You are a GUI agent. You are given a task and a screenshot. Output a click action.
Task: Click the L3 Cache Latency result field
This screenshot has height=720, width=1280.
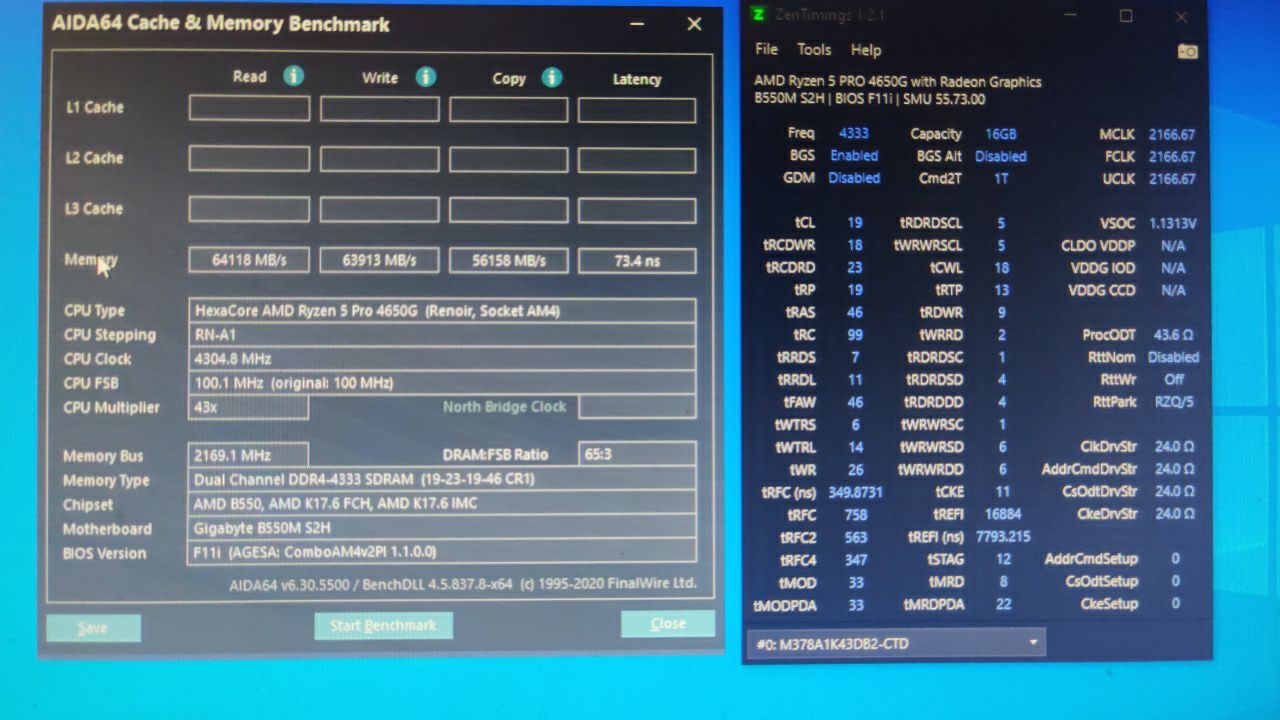(x=637, y=210)
